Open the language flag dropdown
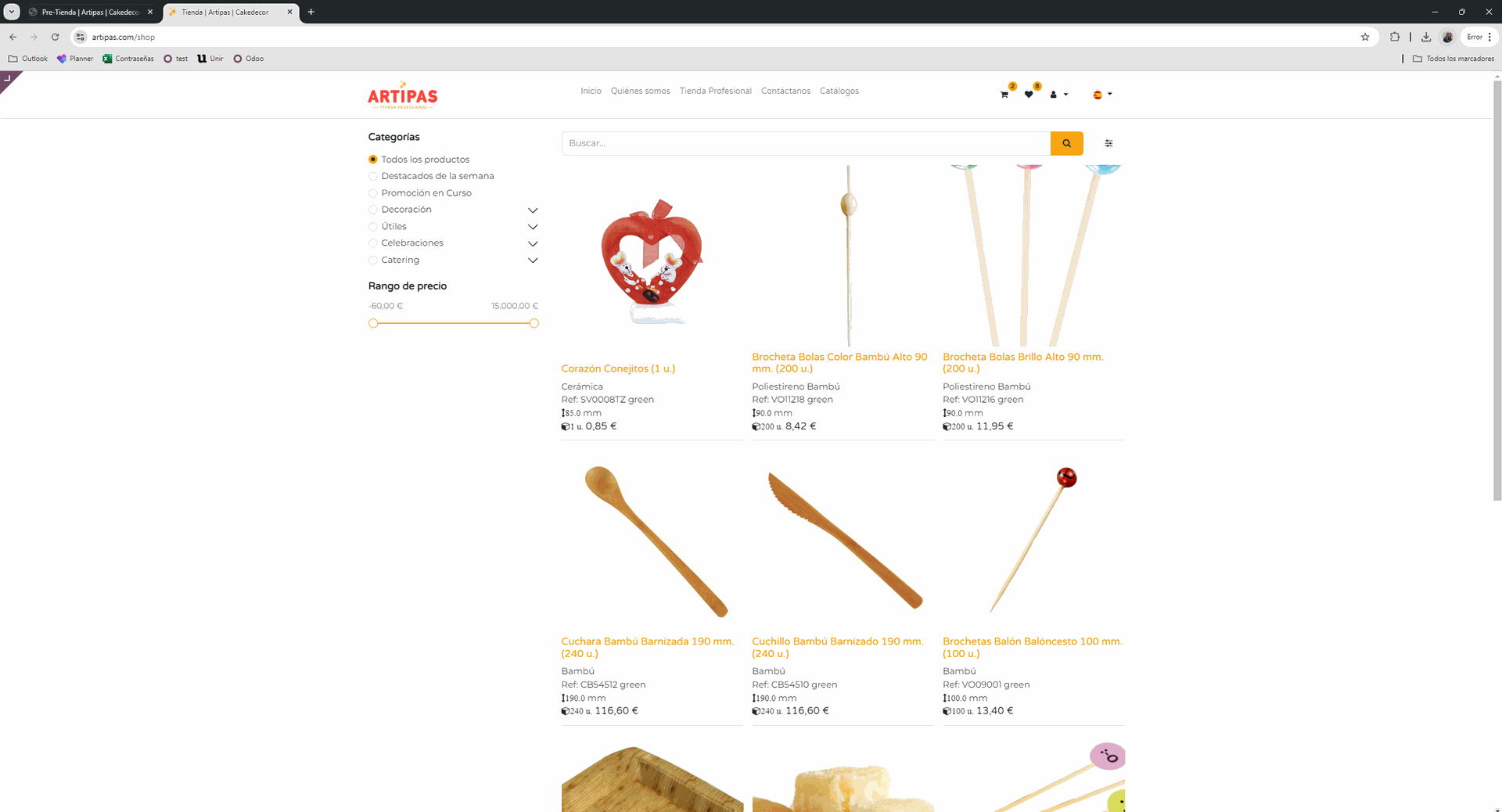The image size is (1502, 812). [x=1102, y=95]
